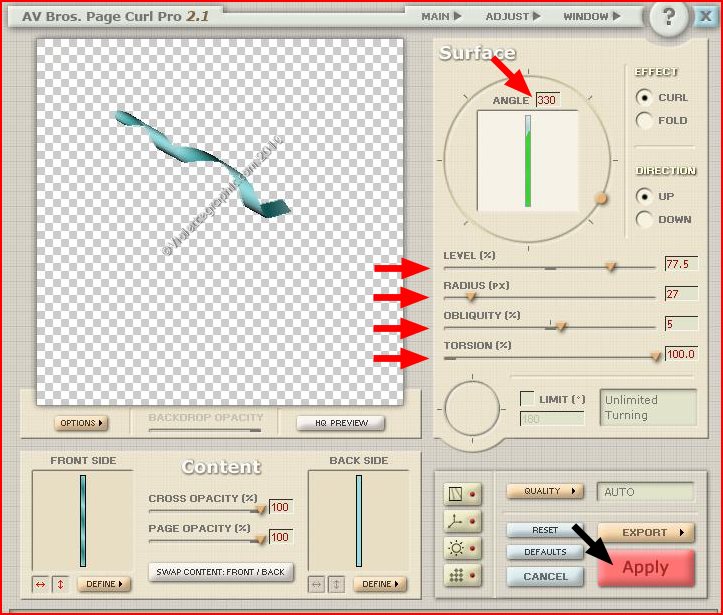The image size is (723, 615).
Task: Enable the Limit checkbox
Action: pos(527,399)
